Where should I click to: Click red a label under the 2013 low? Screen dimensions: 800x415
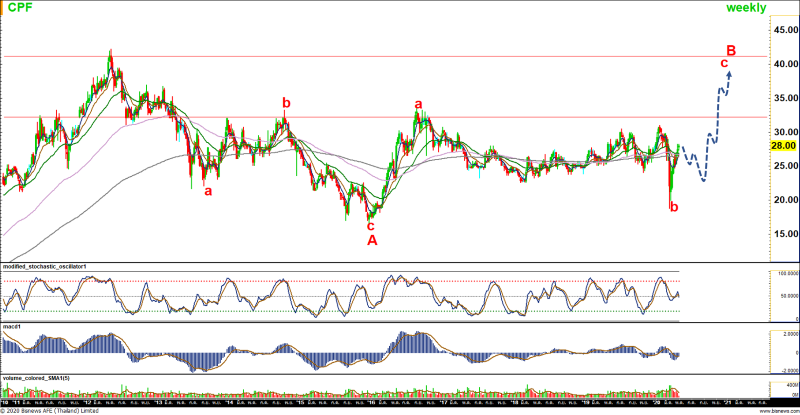208,190
